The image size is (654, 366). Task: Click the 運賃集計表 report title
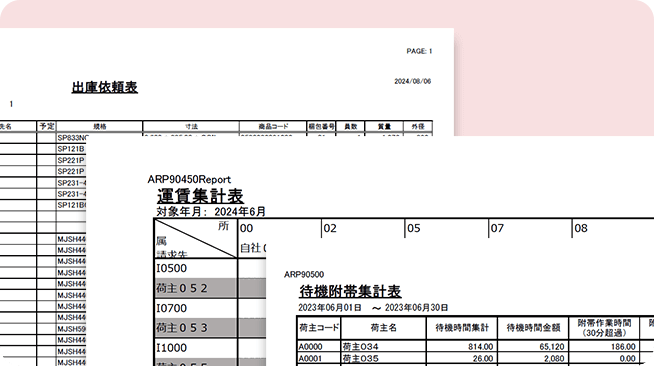click(200, 196)
